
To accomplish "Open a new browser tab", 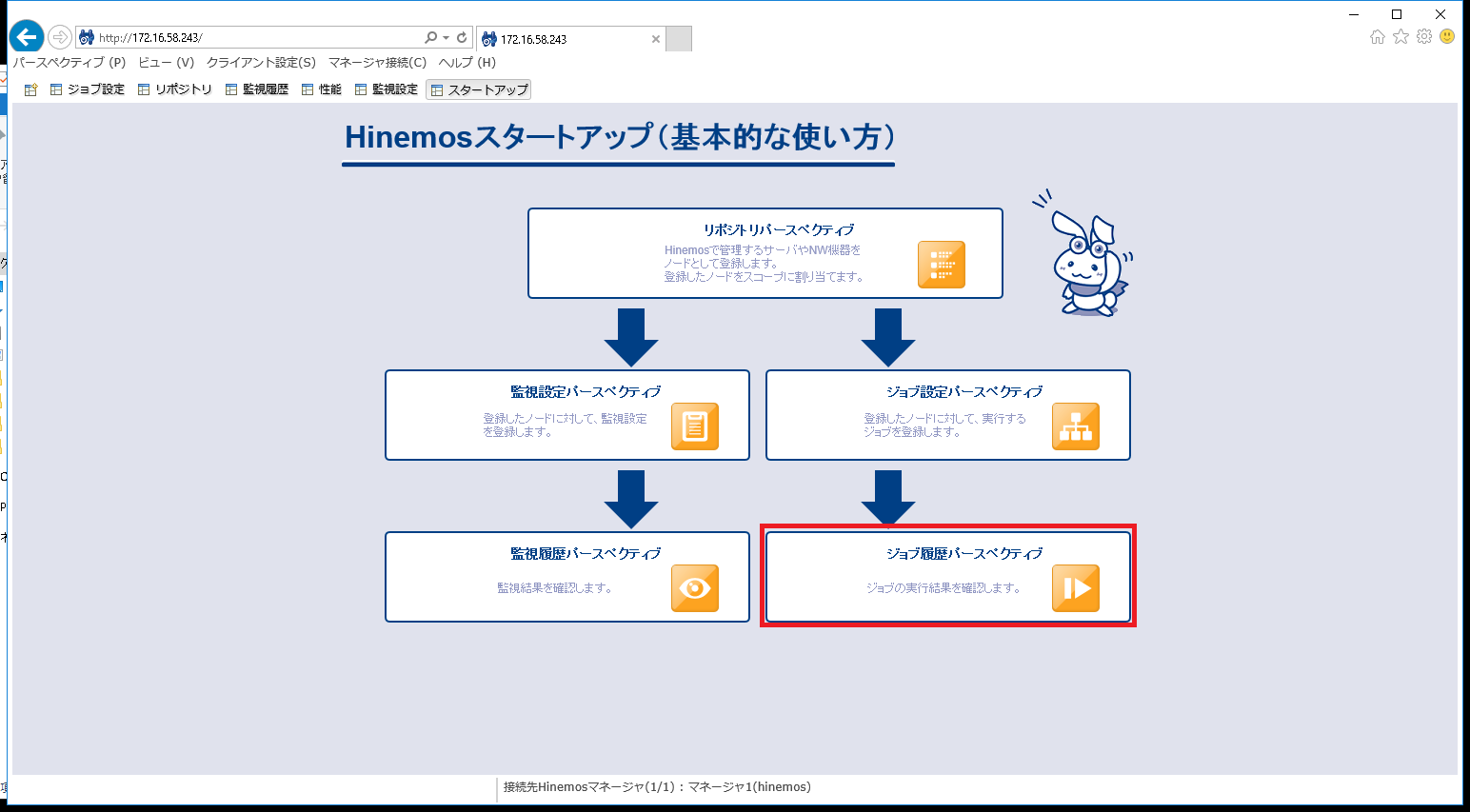I will 679,39.
